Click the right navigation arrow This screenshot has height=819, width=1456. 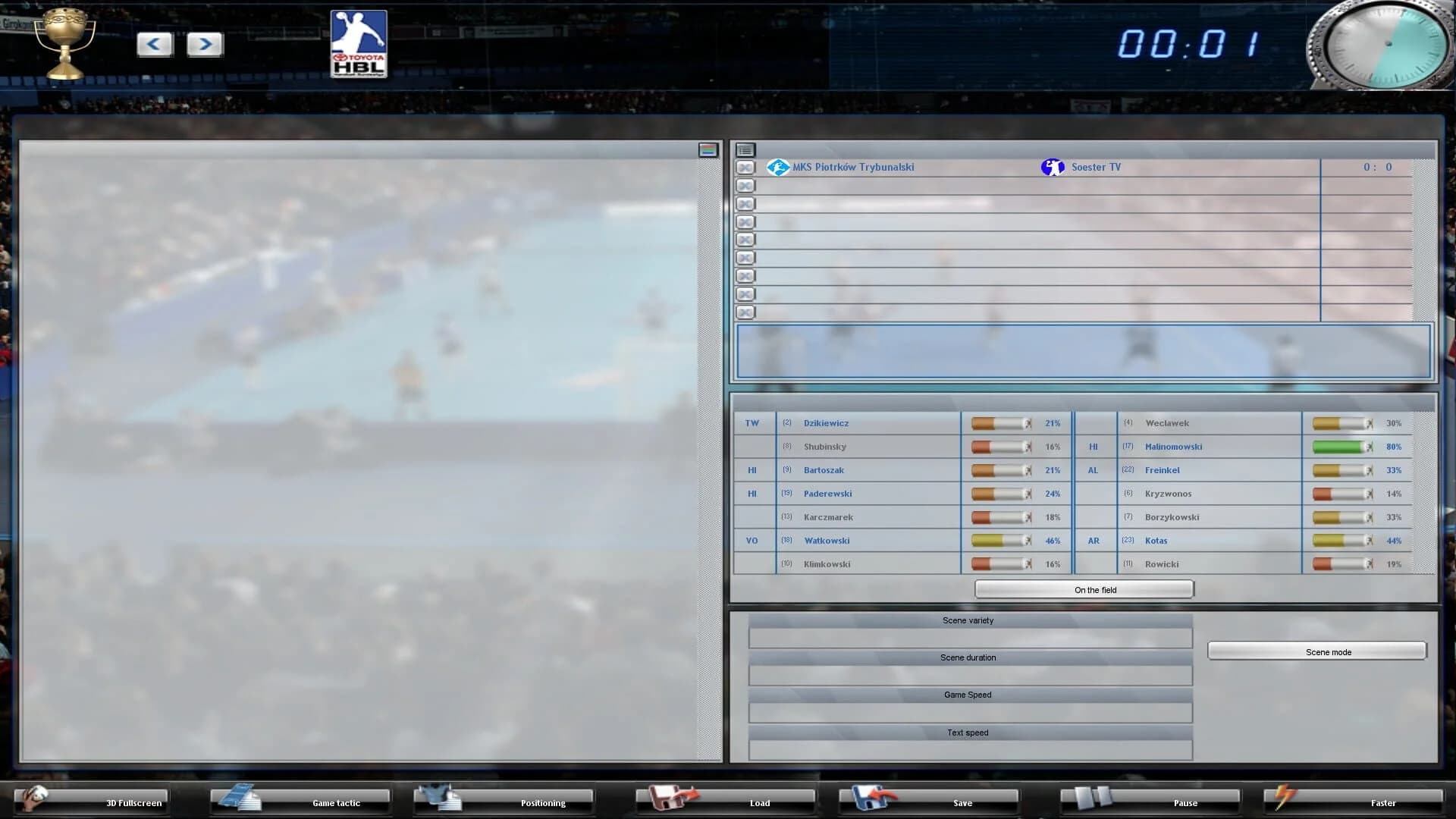pos(204,45)
